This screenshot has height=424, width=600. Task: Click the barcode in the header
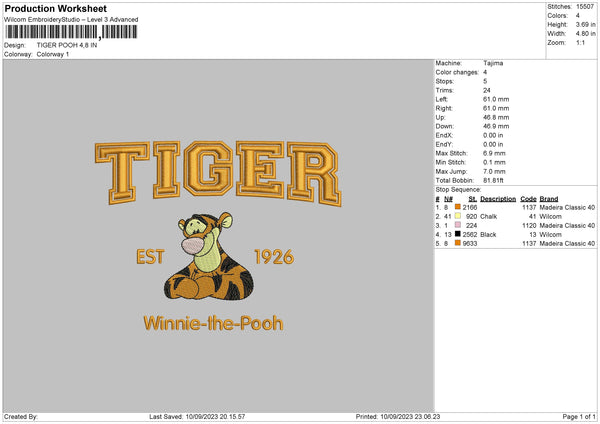point(72,32)
